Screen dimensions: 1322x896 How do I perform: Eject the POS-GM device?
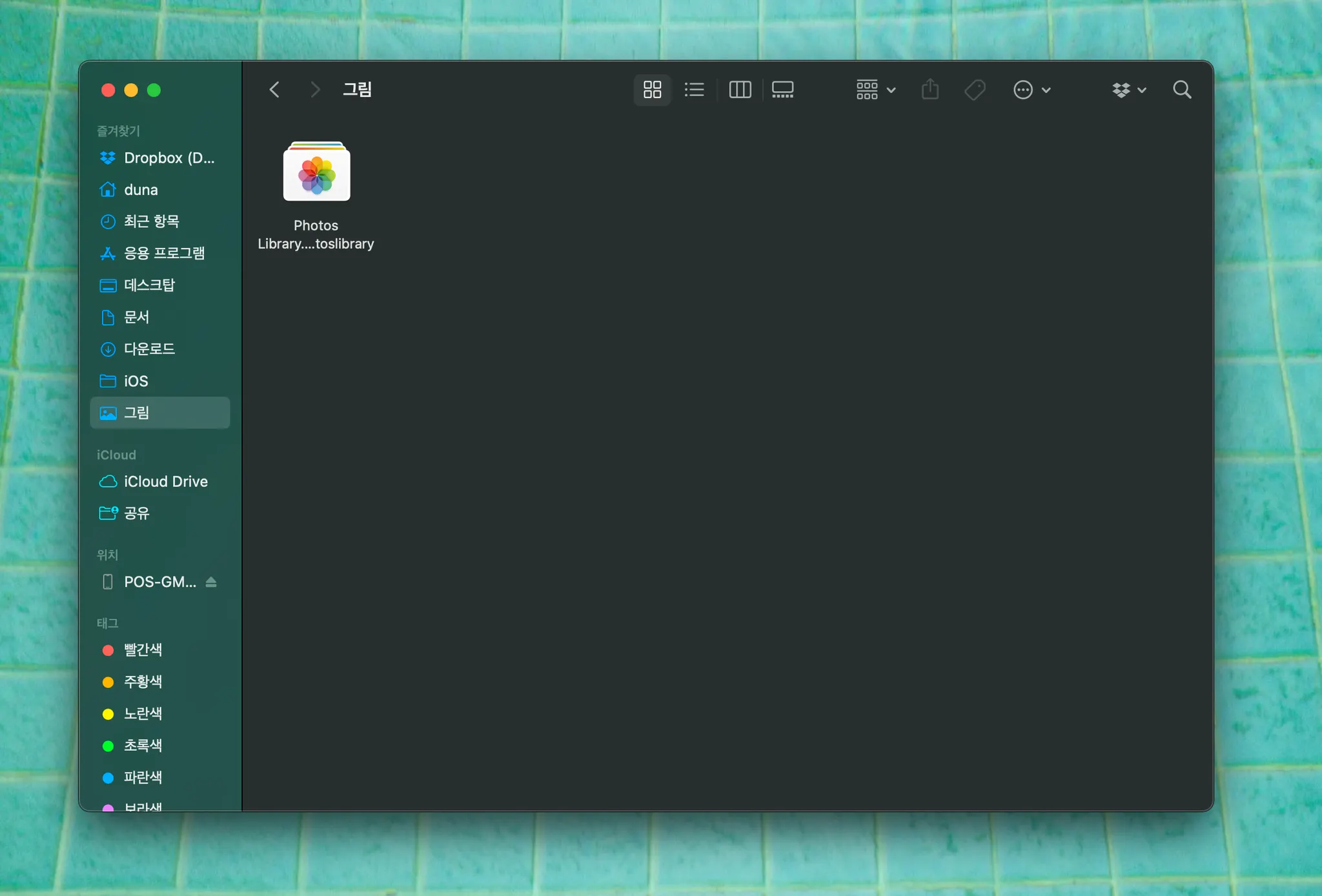(x=211, y=582)
